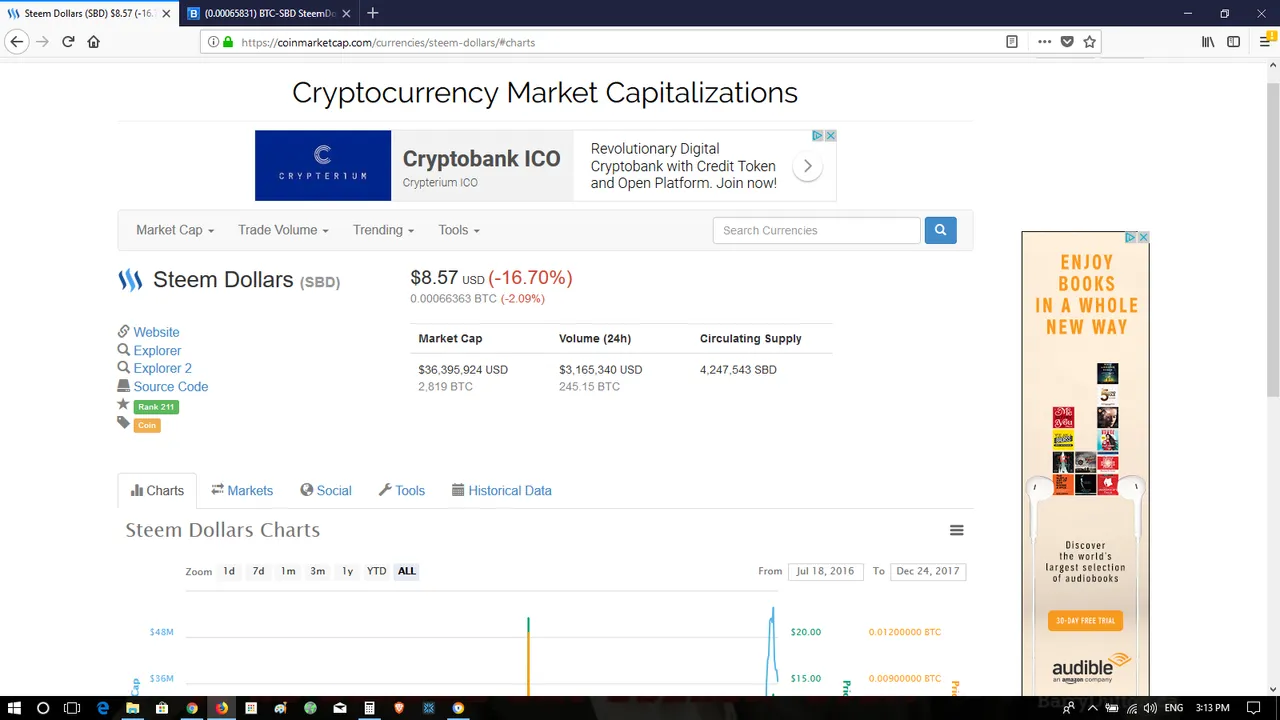Expand the Tools dropdown in navigation bar

tap(459, 230)
